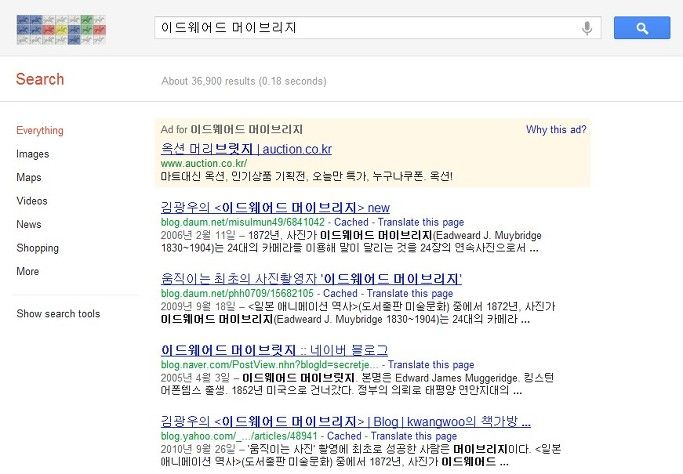The image size is (683, 474).
Task: Translate the misulmun49 daum blog result
Action: (x=421, y=222)
